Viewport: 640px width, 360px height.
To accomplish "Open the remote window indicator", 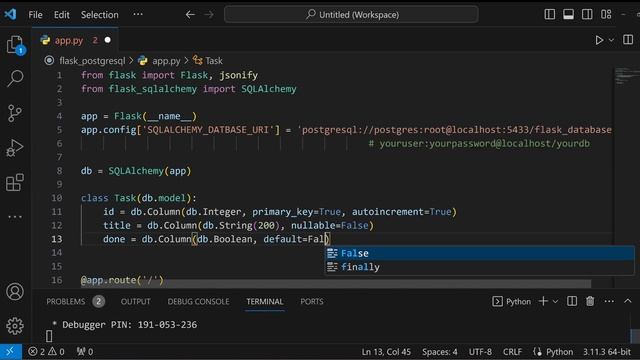I will (11, 351).
